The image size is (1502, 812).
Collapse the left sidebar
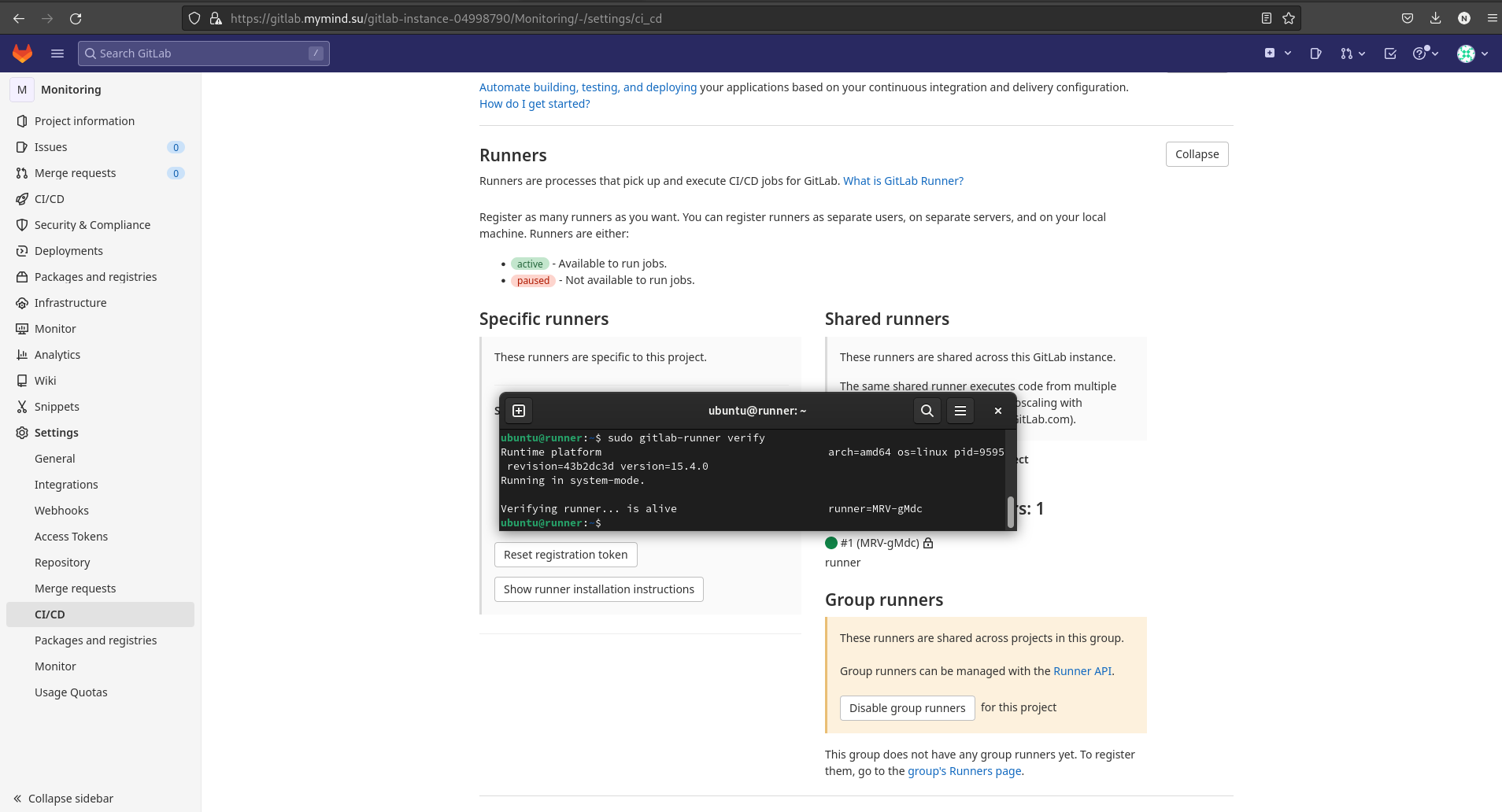pos(63,798)
